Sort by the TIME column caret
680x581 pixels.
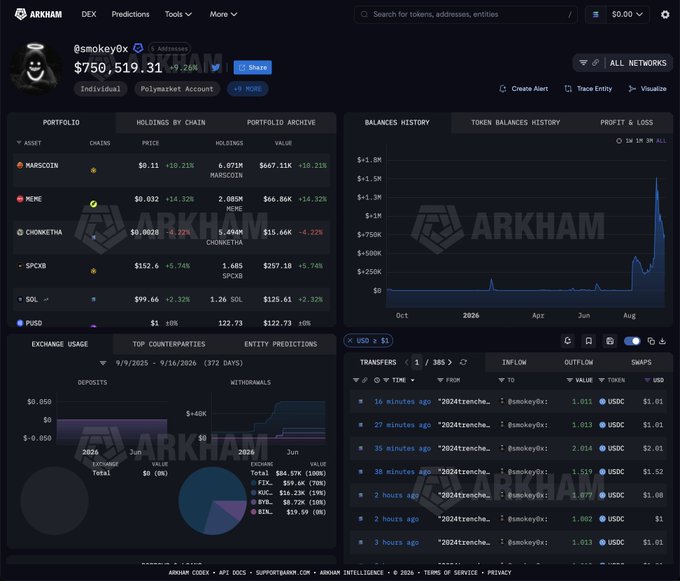coord(412,380)
